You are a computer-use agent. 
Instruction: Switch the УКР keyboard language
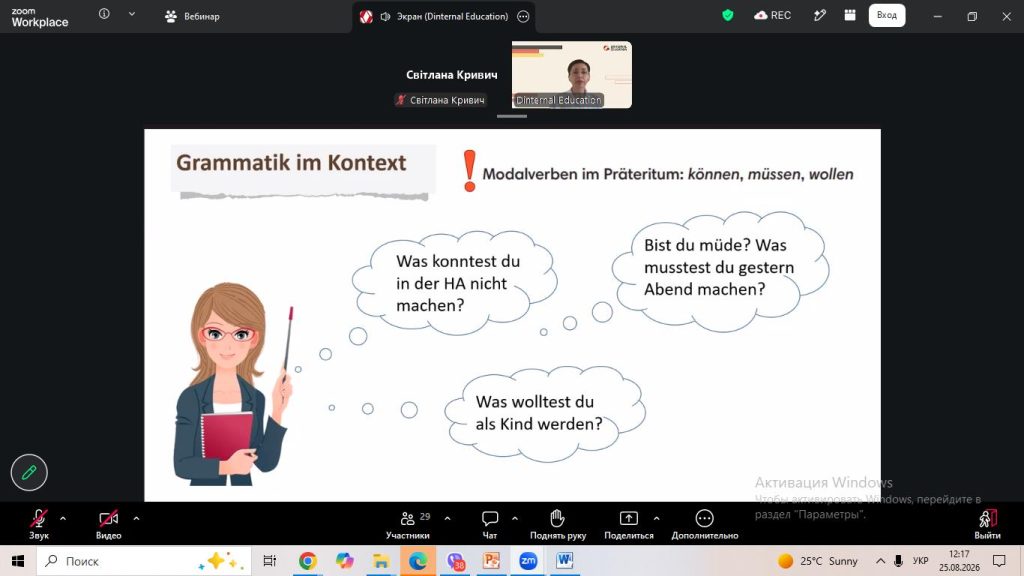(921, 561)
